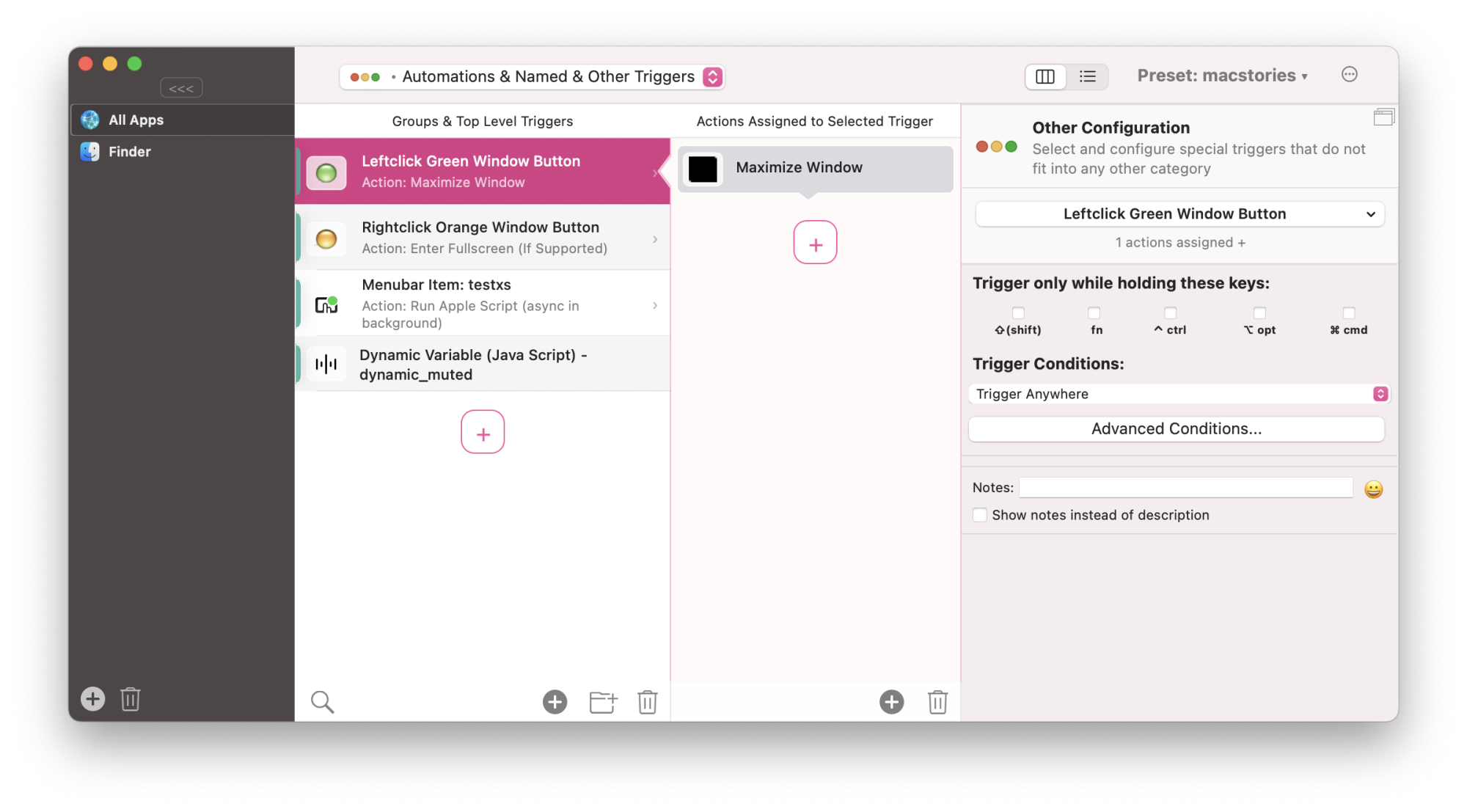Enable Show notes instead of description

[980, 515]
